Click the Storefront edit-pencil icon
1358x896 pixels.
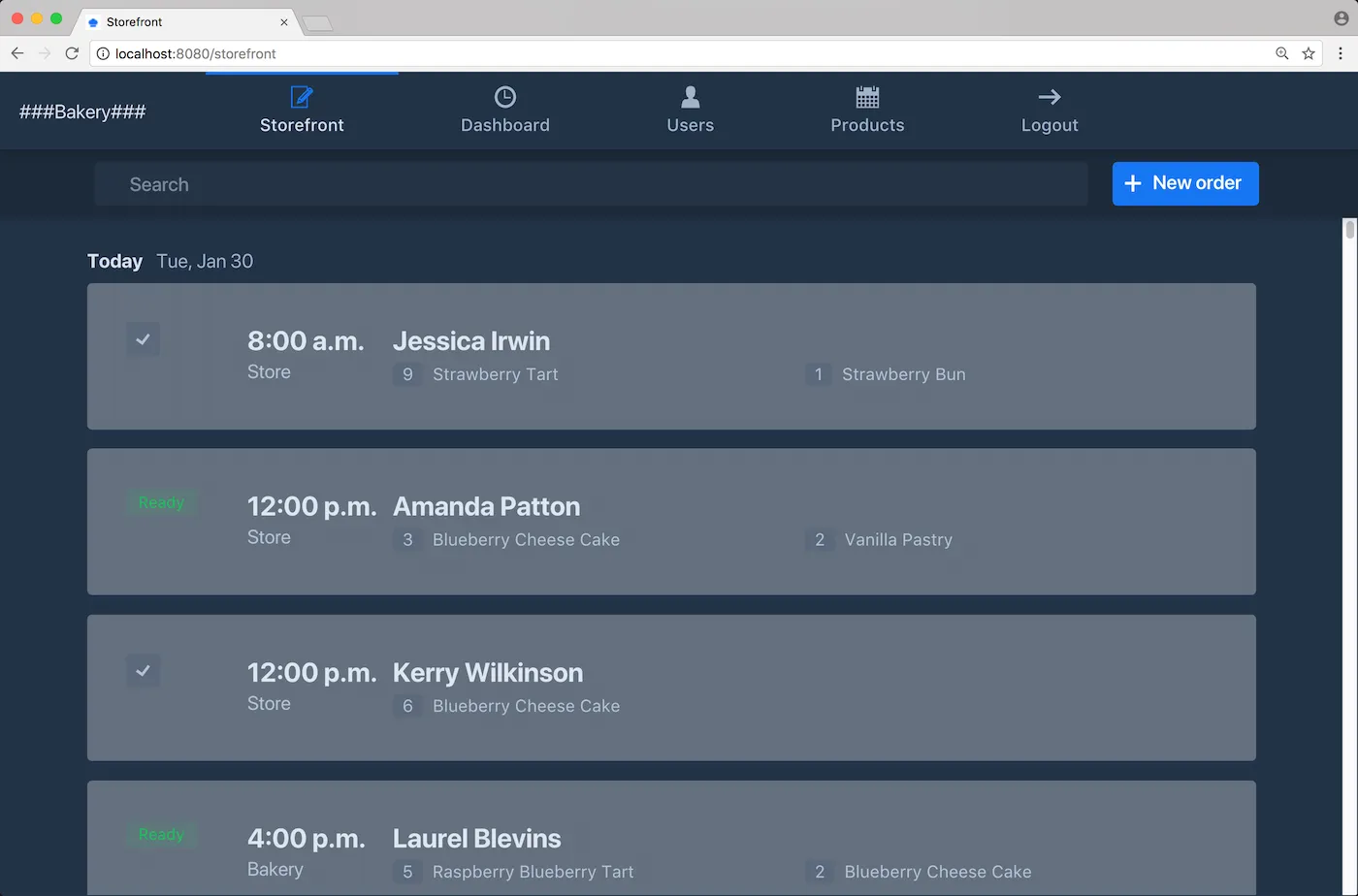pyautogui.click(x=302, y=97)
